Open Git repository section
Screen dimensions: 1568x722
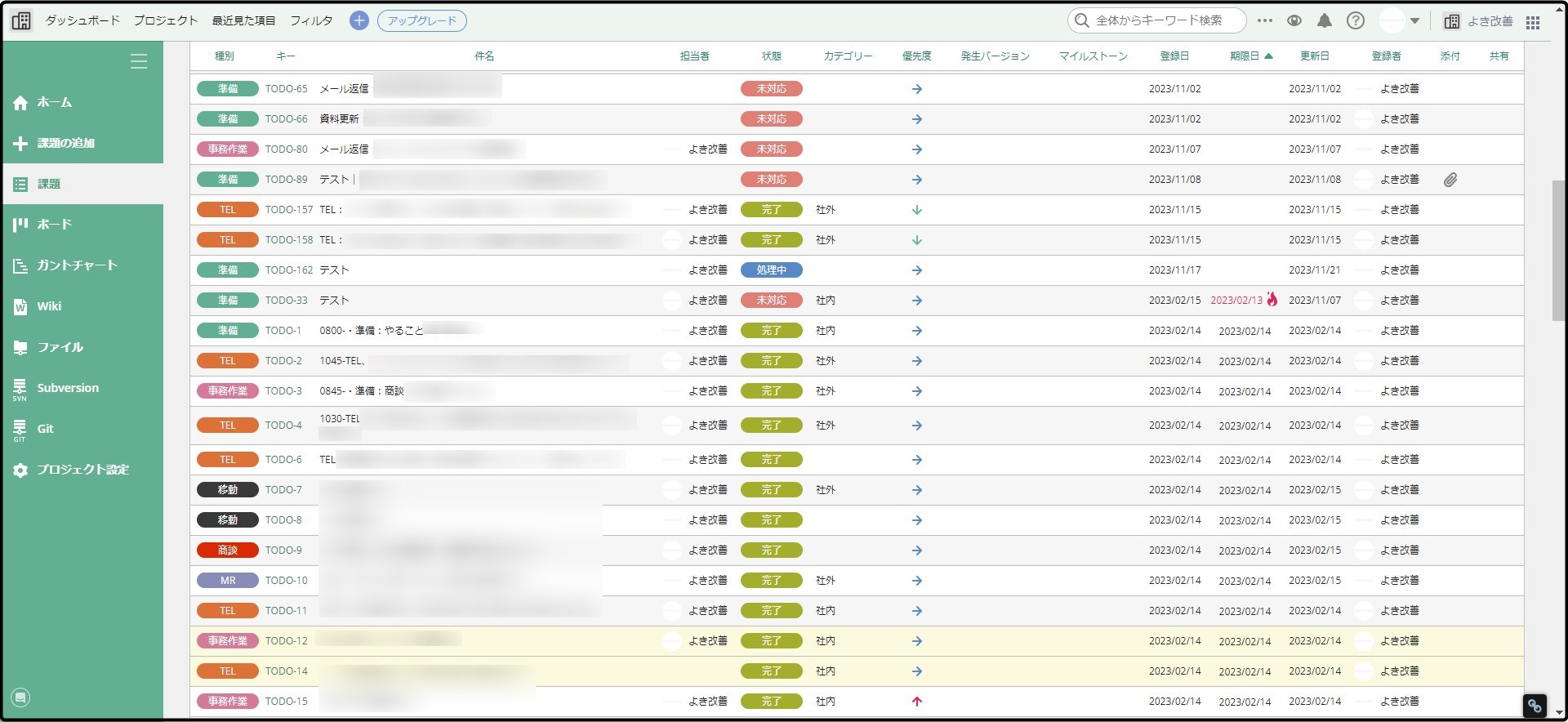(45, 429)
